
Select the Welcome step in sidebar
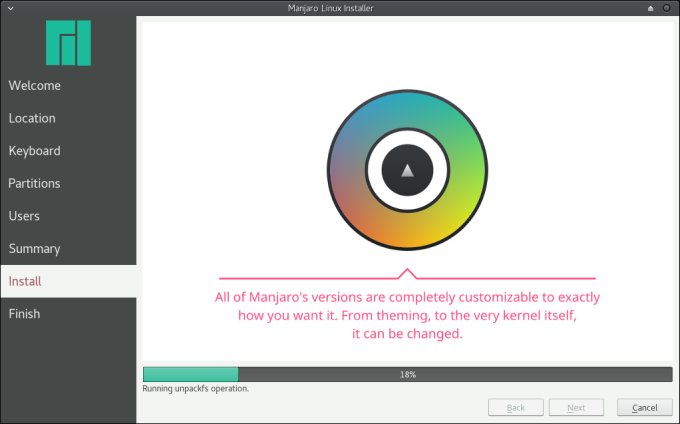tap(69, 85)
